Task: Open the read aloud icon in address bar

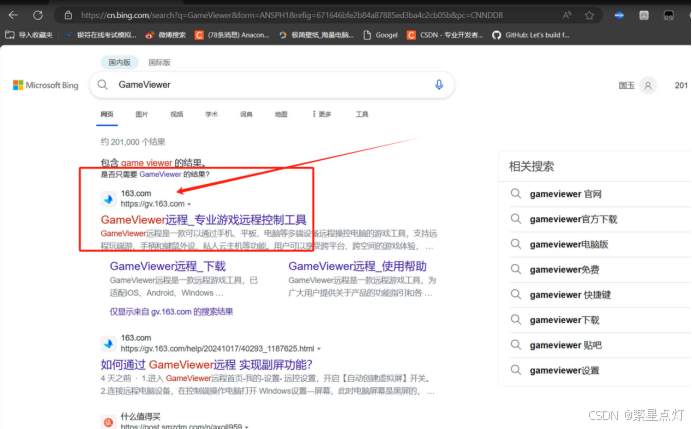Action: [x=567, y=15]
